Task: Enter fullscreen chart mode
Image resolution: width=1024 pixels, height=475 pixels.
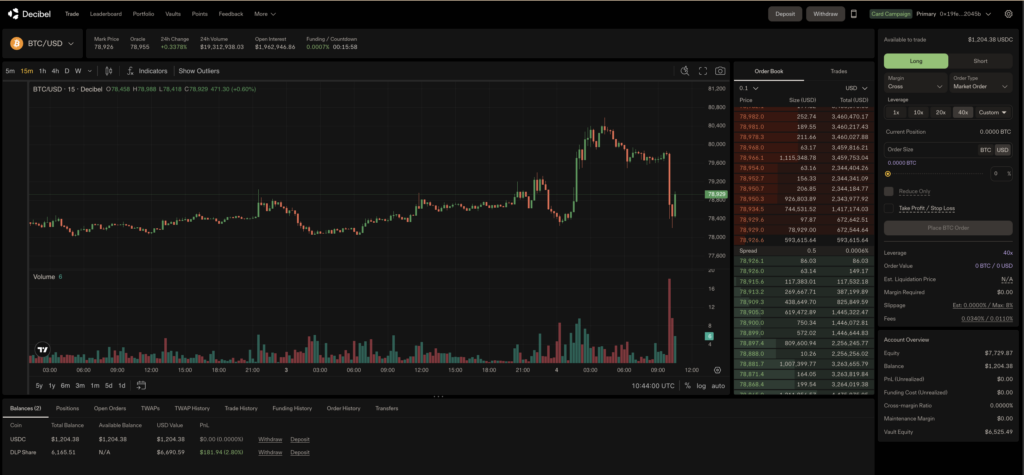Action: click(x=703, y=71)
